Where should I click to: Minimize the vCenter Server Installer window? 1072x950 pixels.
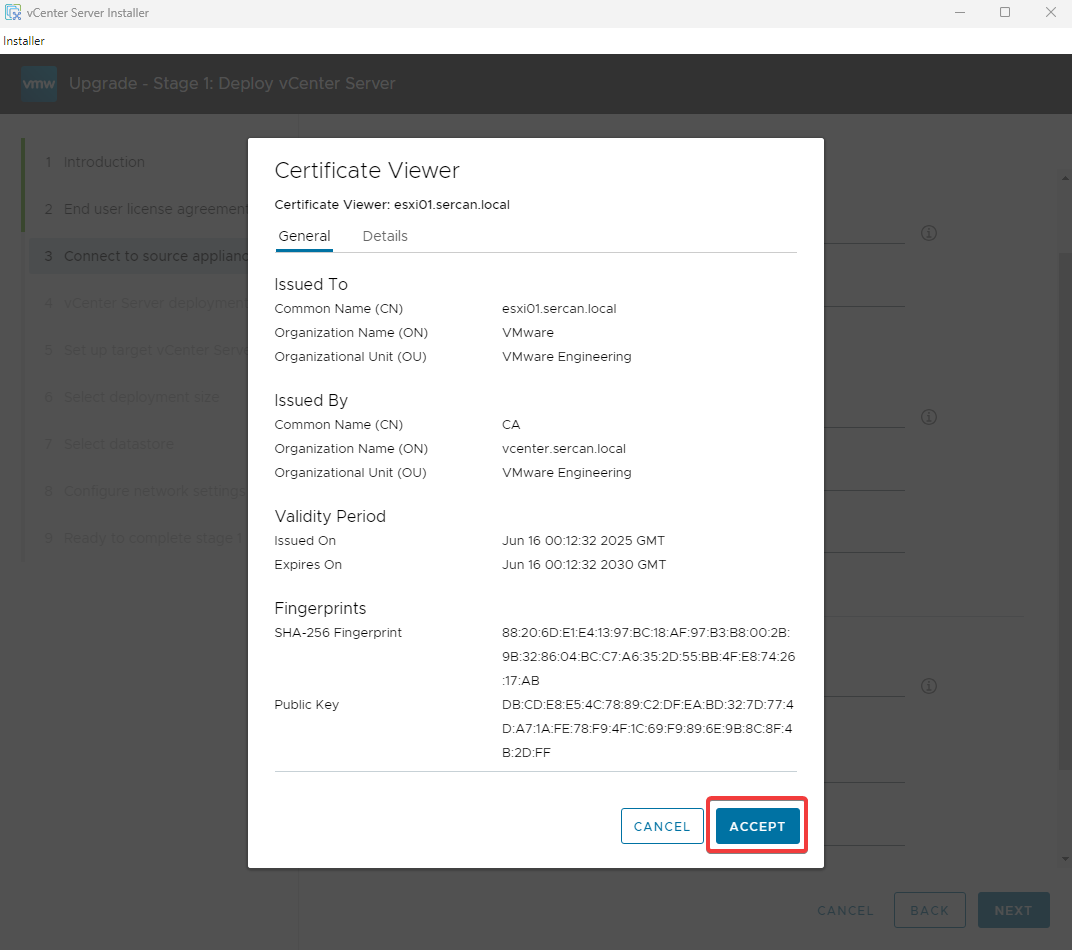[x=960, y=12]
